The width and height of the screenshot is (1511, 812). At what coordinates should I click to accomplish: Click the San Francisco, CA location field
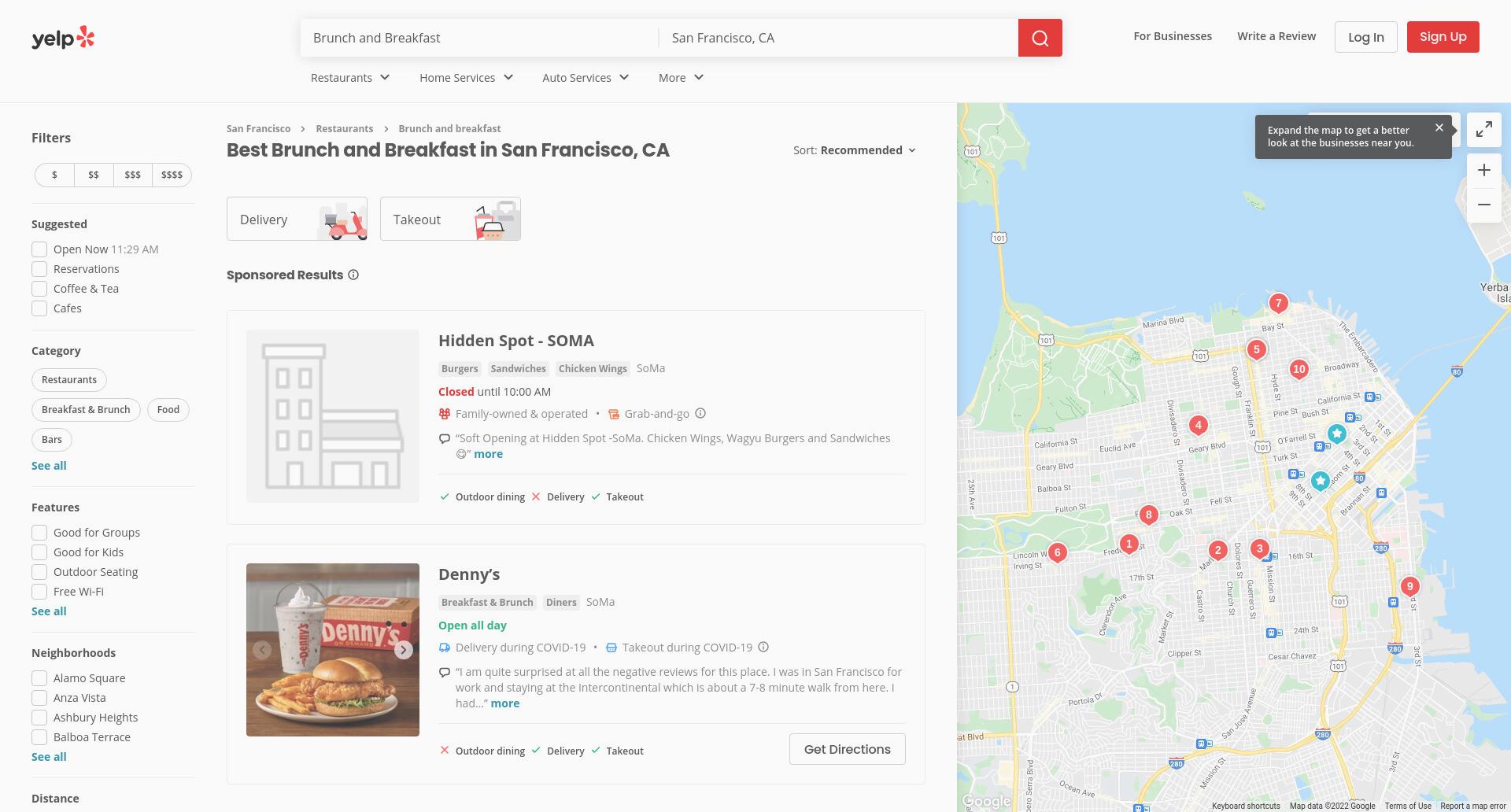click(838, 38)
